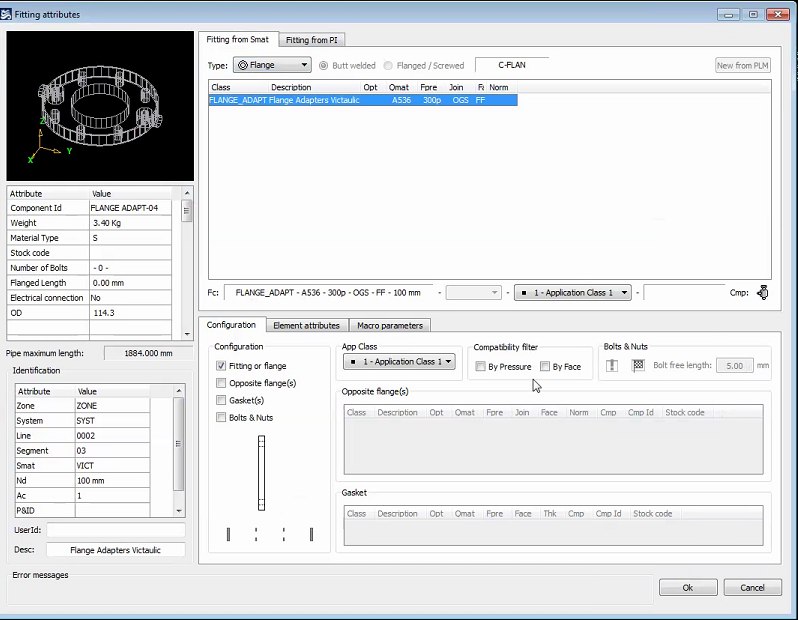Screen dimensions: 798x620
Task: Open the Type Flange dropdown
Action: (x=272, y=65)
